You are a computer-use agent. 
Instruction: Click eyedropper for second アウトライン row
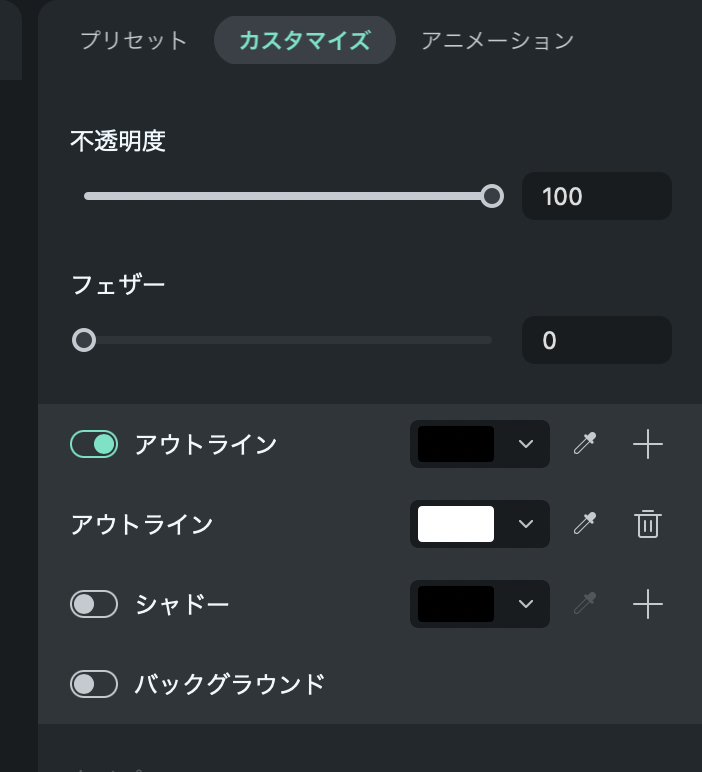point(585,524)
